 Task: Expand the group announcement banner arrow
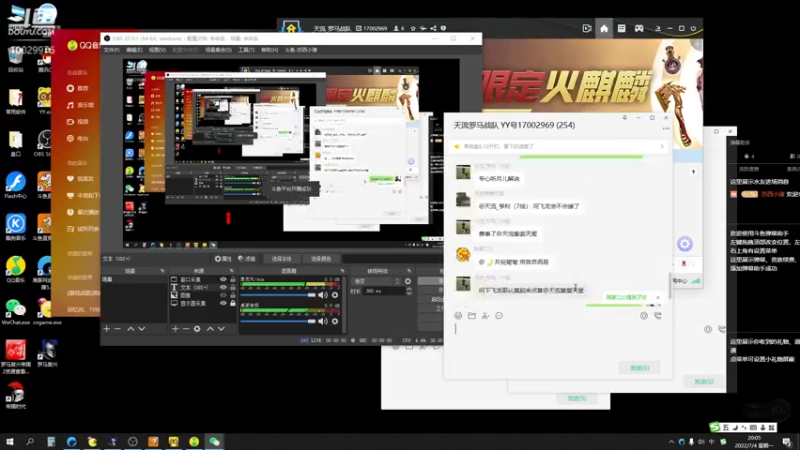662,146
